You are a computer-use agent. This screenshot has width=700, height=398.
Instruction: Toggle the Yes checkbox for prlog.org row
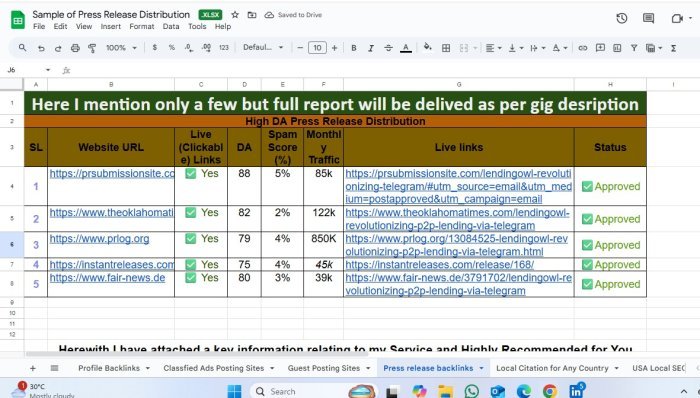191,239
